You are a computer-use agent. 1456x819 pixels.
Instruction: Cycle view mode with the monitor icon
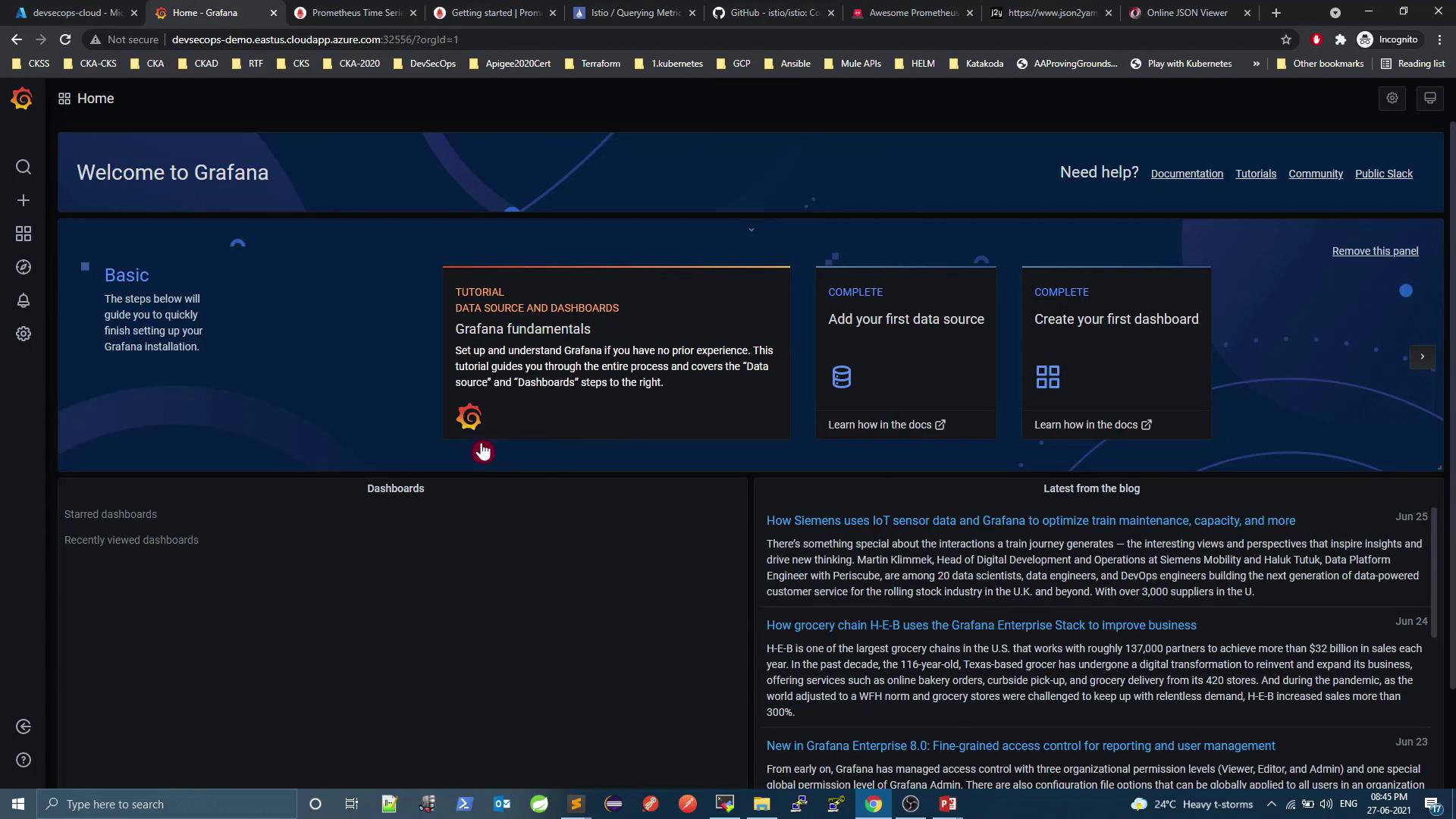(1430, 99)
